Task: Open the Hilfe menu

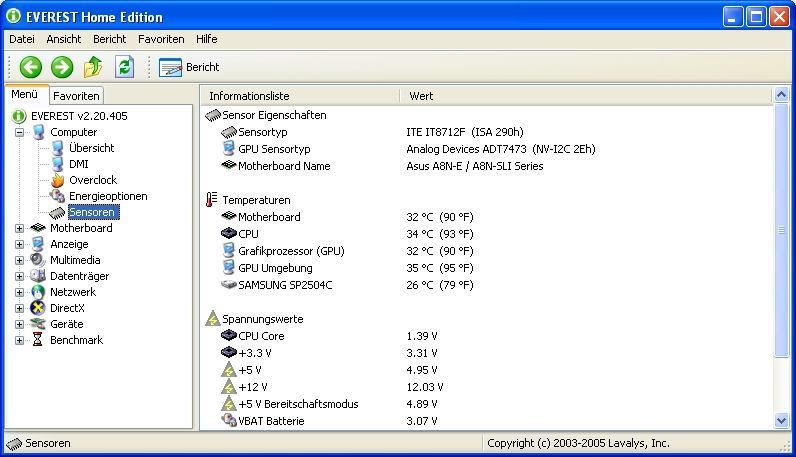Action: 207,39
